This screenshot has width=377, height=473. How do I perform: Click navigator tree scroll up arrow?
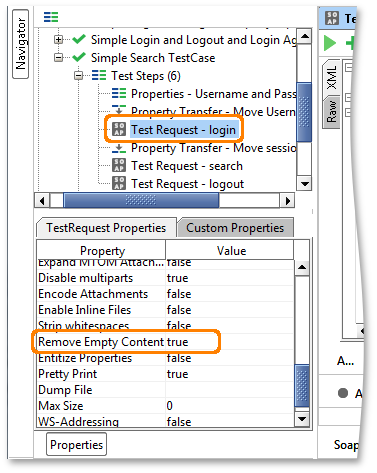[304, 36]
